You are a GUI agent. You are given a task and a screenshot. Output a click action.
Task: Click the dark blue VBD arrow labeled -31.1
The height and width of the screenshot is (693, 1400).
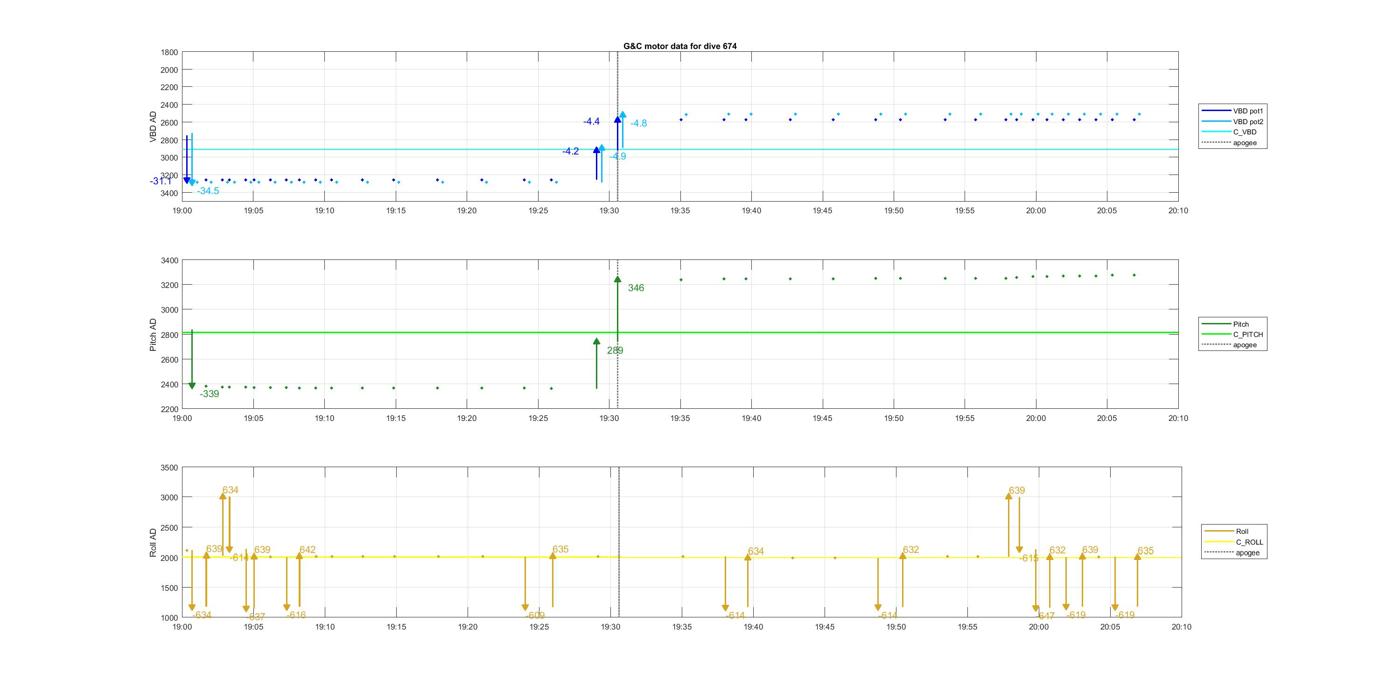tap(187, 160)
